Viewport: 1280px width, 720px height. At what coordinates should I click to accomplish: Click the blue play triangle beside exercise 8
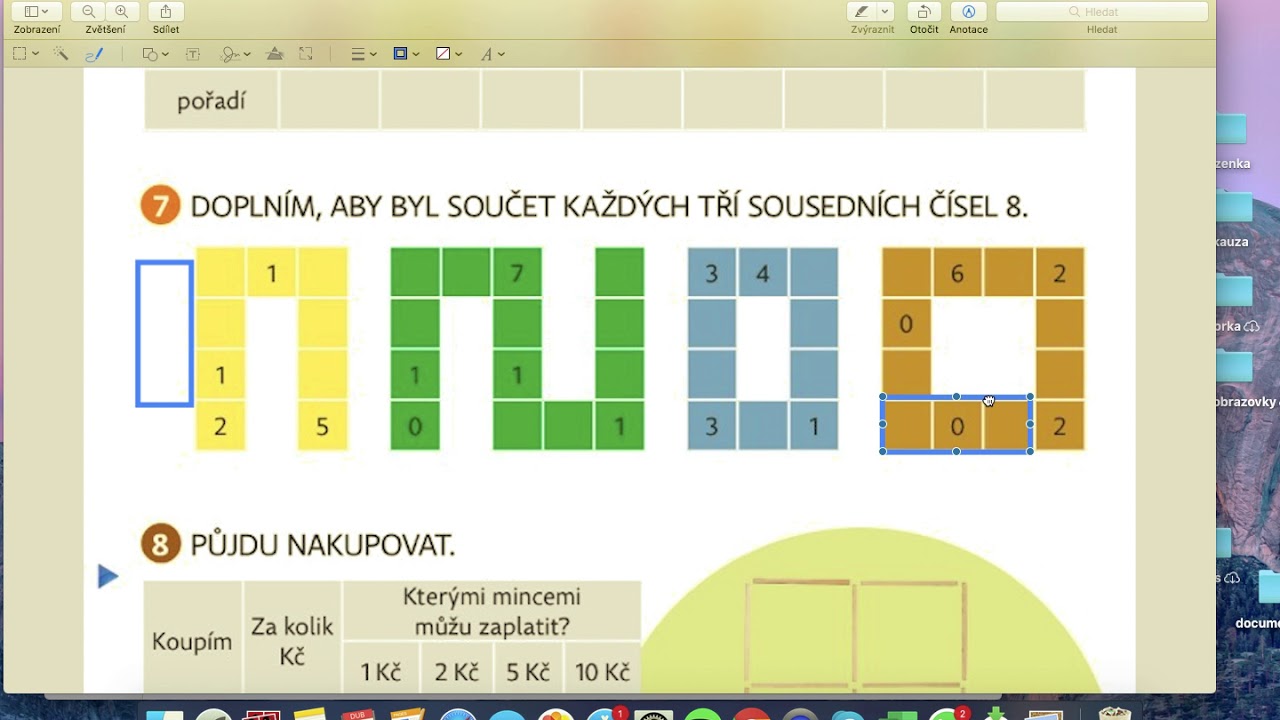[x=108, y=577]
